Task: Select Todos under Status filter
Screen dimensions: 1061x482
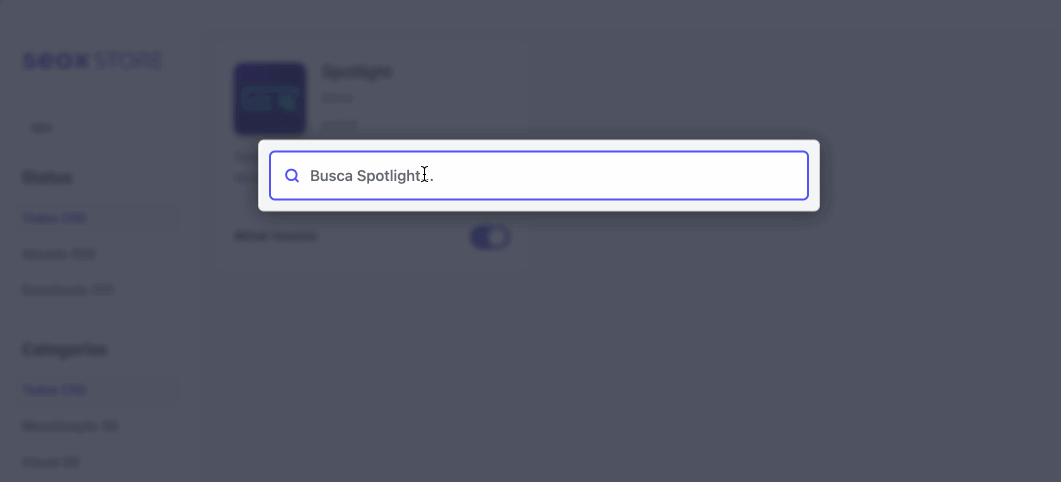Action: (54, 218)
